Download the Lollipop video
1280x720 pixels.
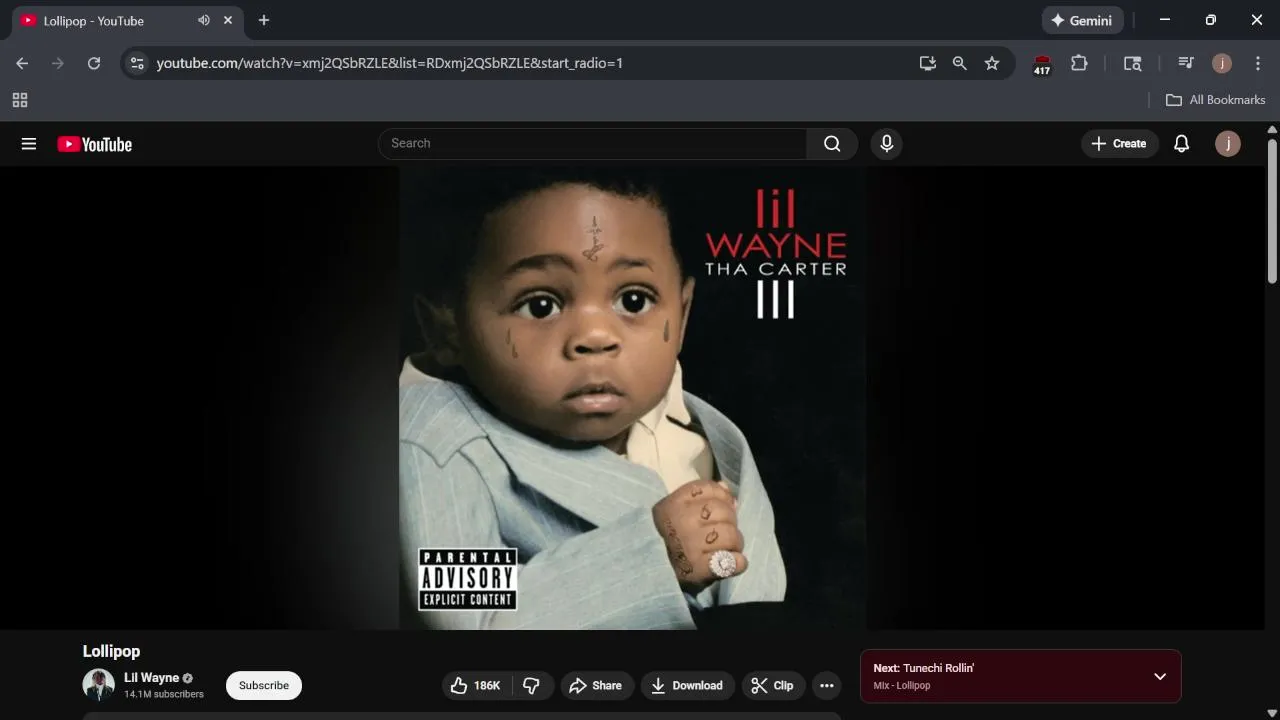[x=688, y=685]
